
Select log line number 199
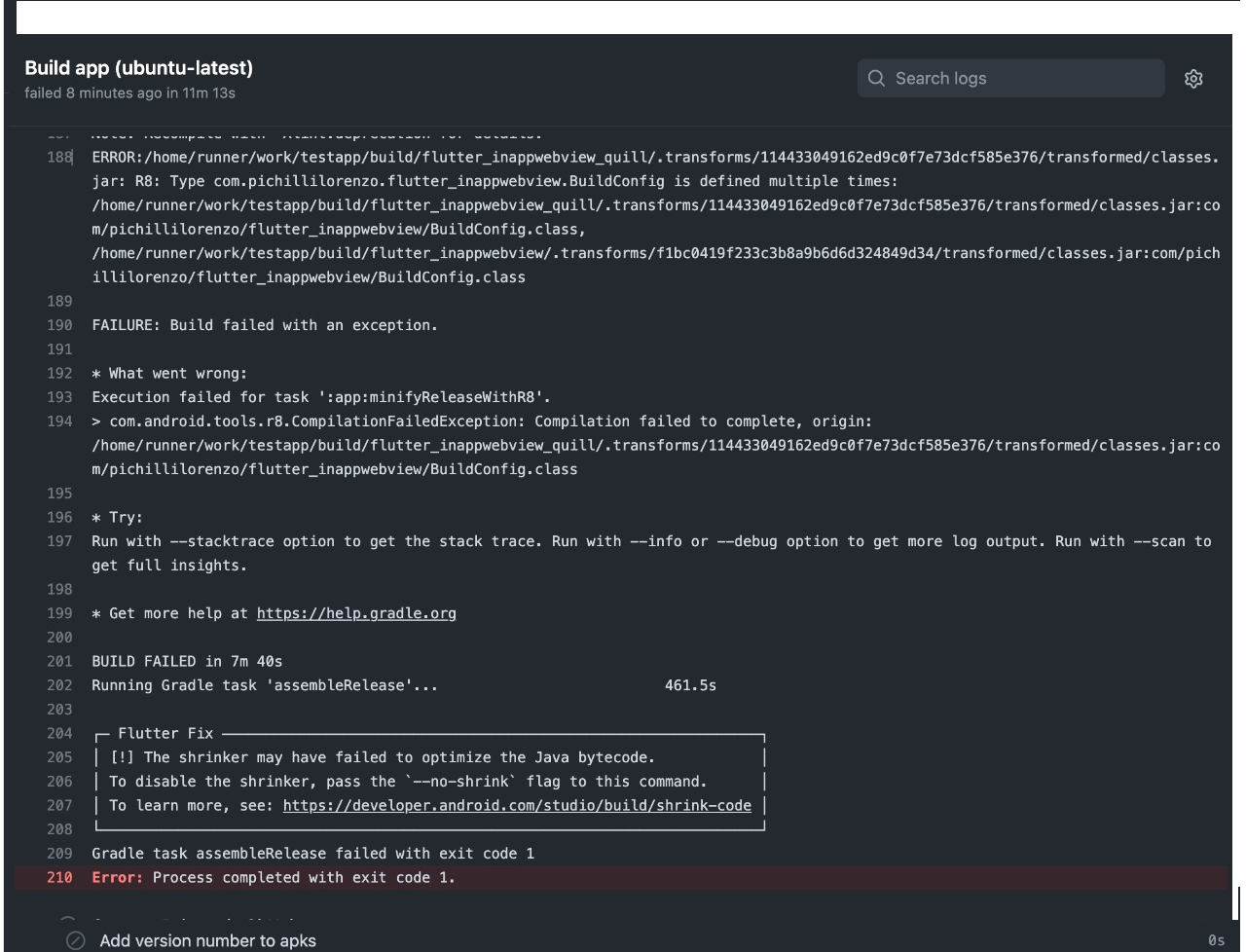(x=59, y=613)
